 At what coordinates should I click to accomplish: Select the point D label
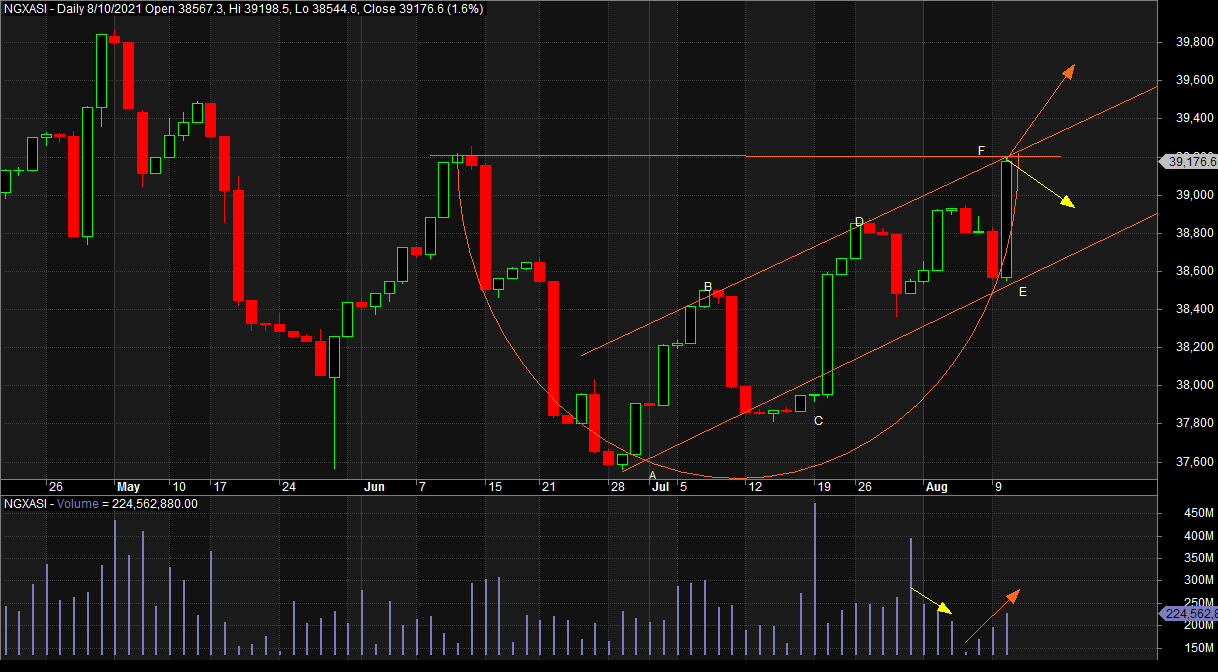point(859,222)
